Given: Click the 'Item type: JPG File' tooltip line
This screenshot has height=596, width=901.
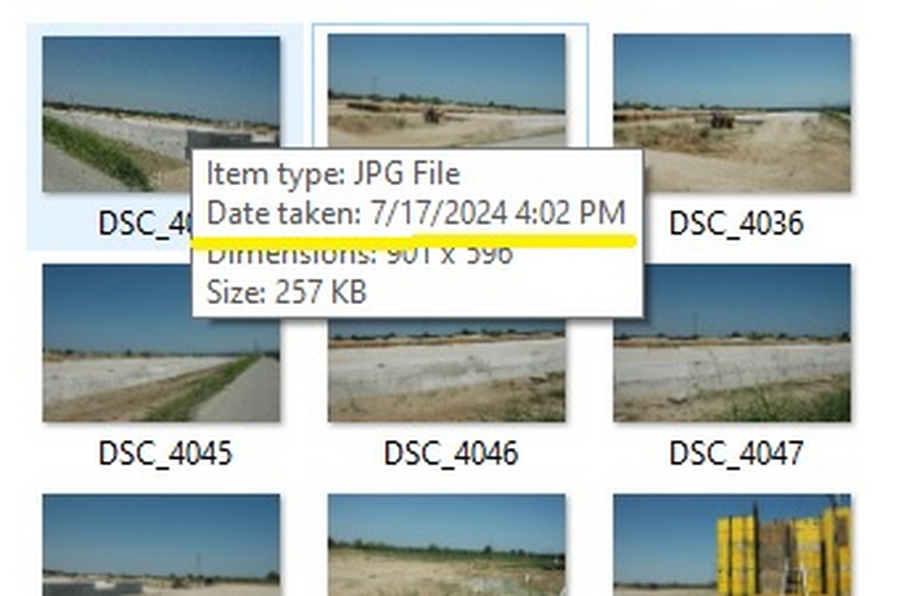Looking at the screenshot, I should pyautogui.click(x=333, y=174).
